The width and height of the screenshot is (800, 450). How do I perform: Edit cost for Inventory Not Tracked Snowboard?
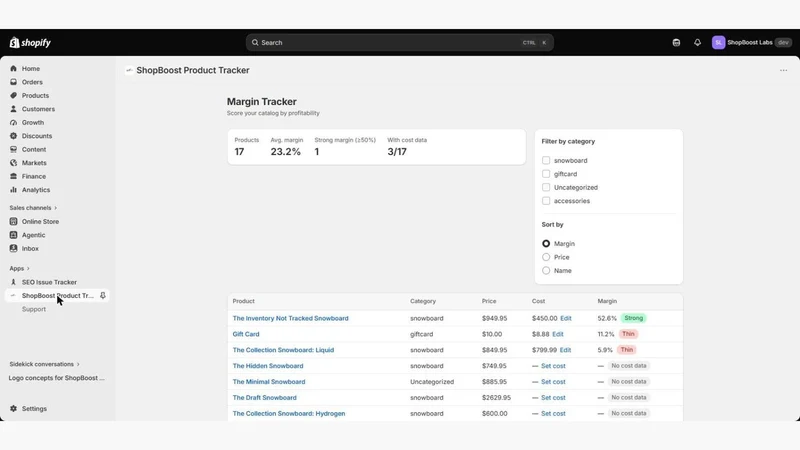(566, 318)
